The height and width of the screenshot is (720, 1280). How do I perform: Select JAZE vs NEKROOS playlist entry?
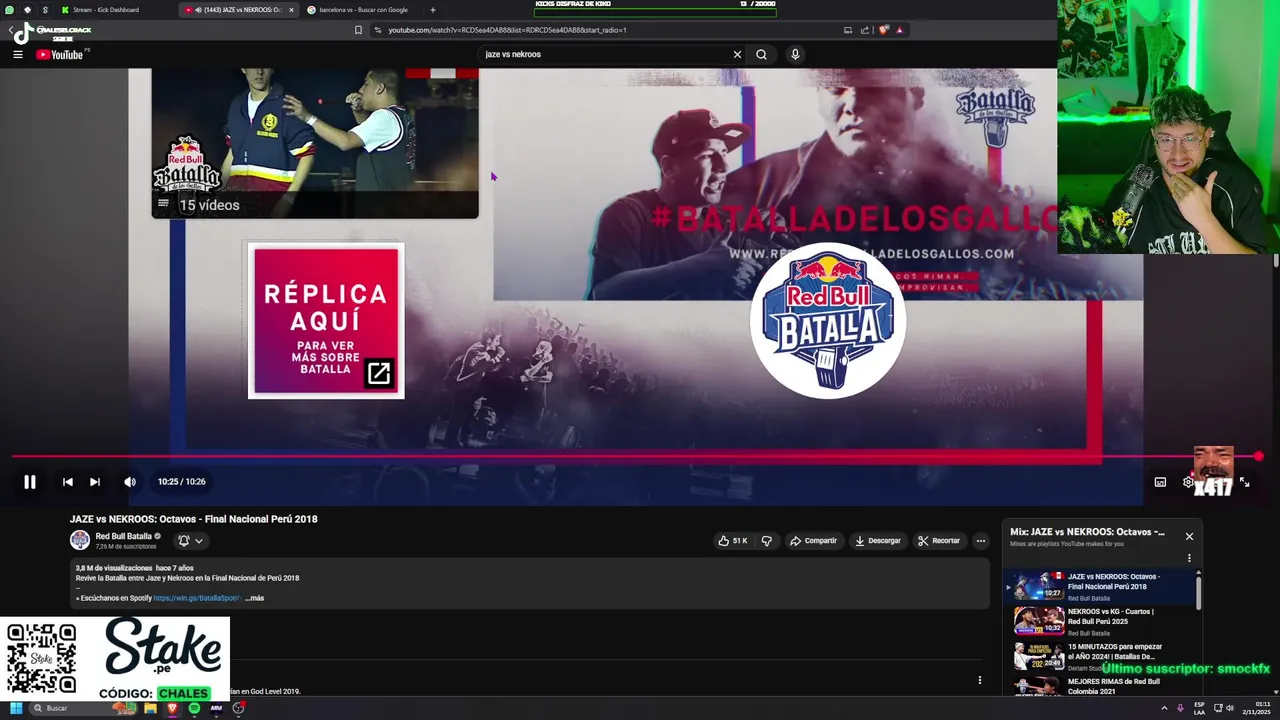click(1100, 587)
